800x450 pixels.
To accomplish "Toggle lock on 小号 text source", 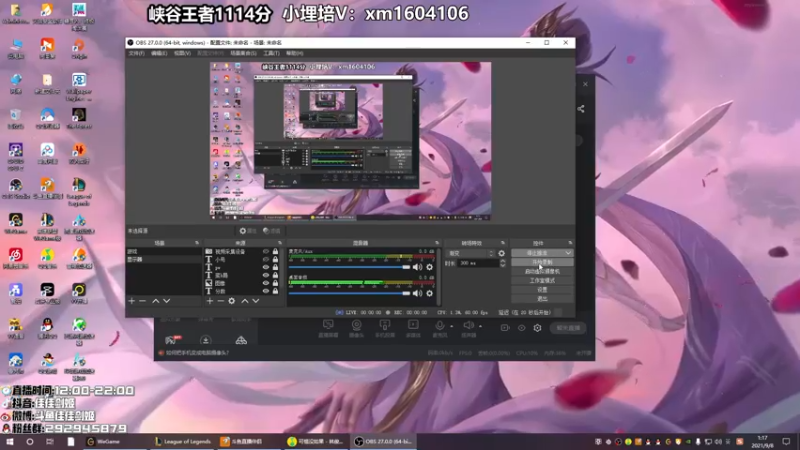I will (276, 259).
